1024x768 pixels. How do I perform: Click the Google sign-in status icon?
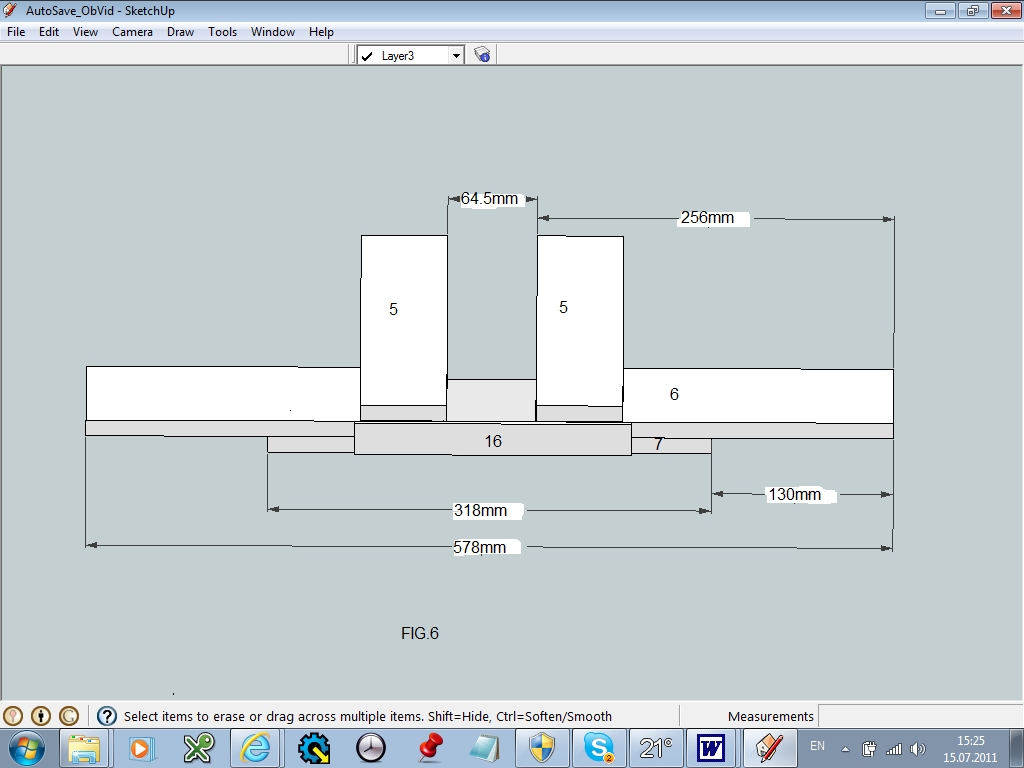pos(69,716)
